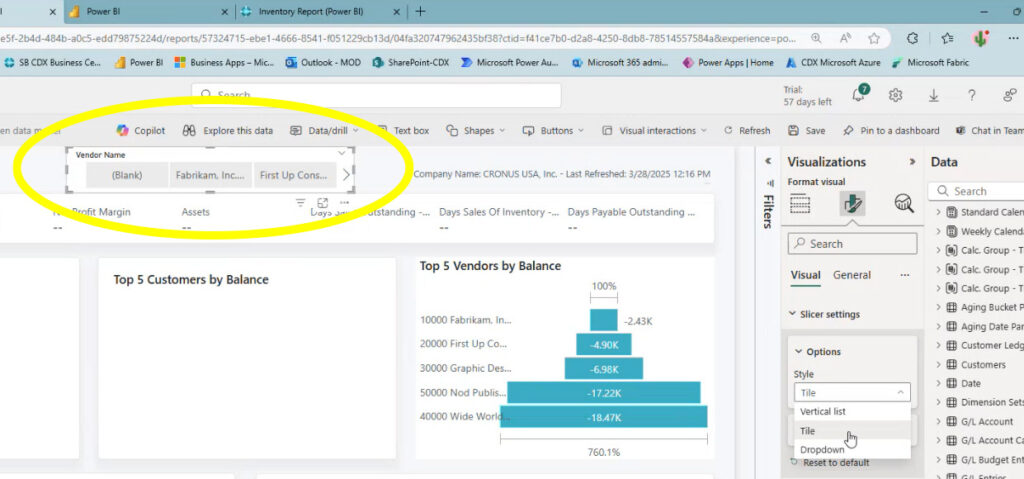Click the G/L Budget Ent table icon

951,459
